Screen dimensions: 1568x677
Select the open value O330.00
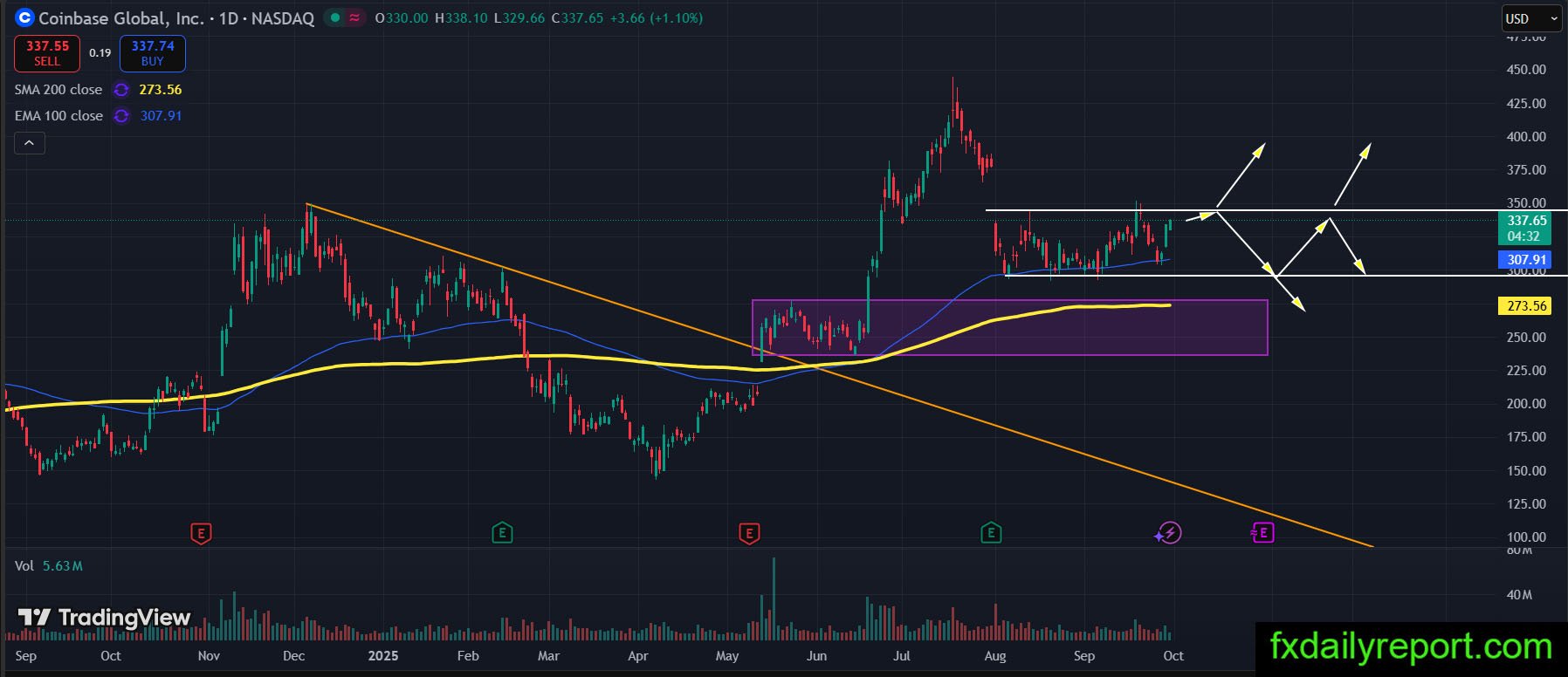click(402, 18)
